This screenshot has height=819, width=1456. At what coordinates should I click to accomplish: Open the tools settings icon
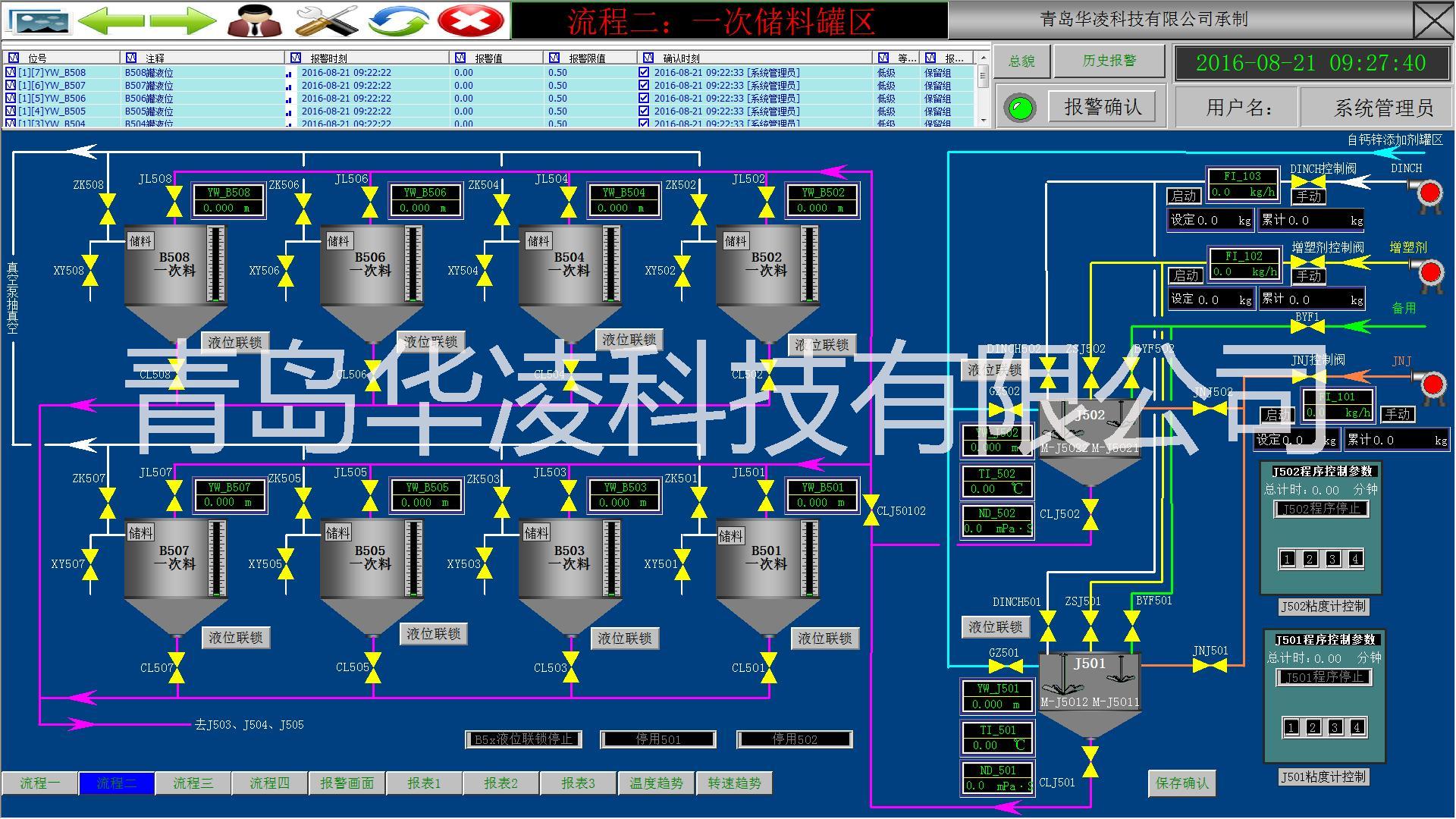coord(326,20)
